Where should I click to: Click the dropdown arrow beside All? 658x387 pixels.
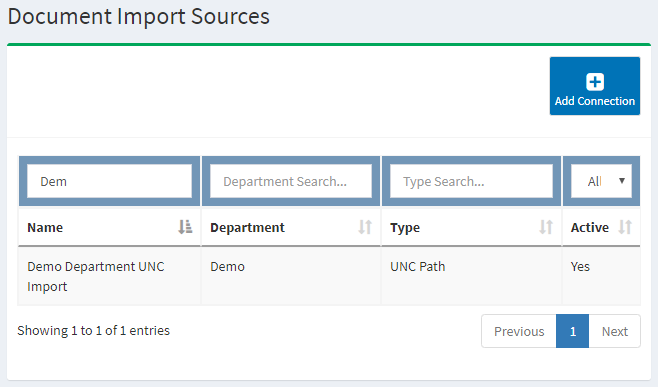click(x=622, y=181)
